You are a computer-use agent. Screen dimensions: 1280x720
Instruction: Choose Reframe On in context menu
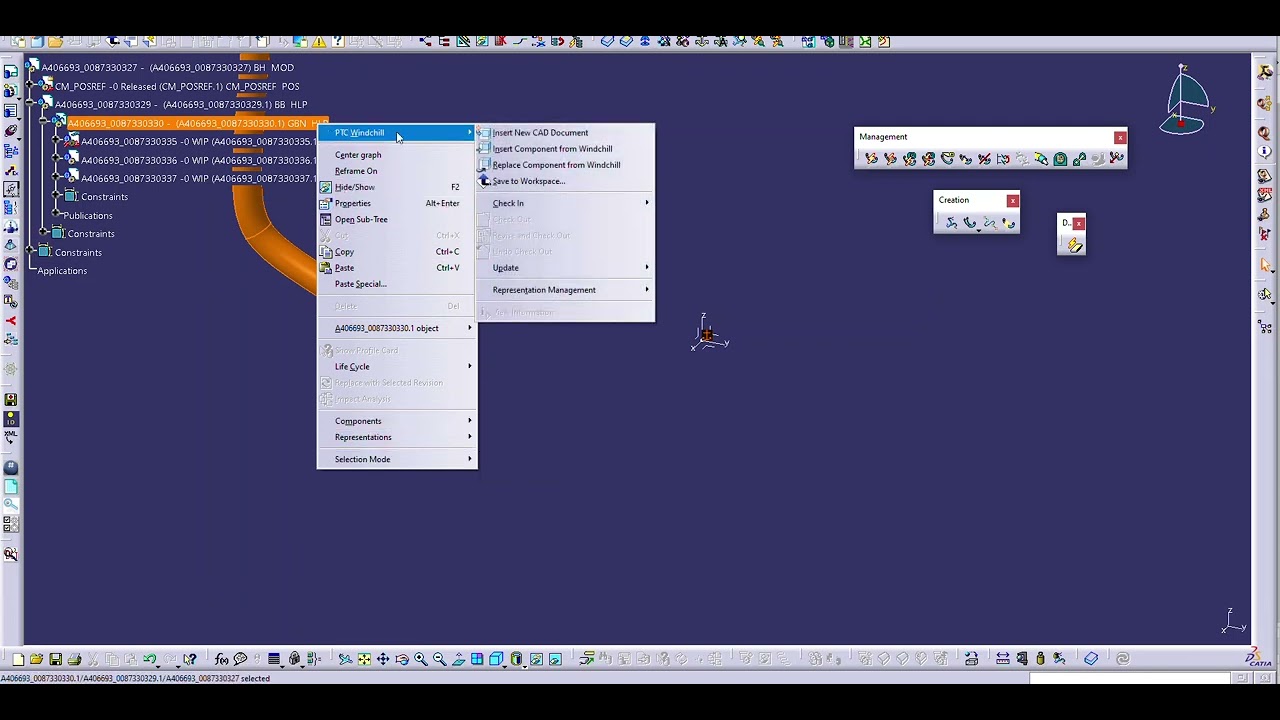pyautogui.click(x=397, y=171)
